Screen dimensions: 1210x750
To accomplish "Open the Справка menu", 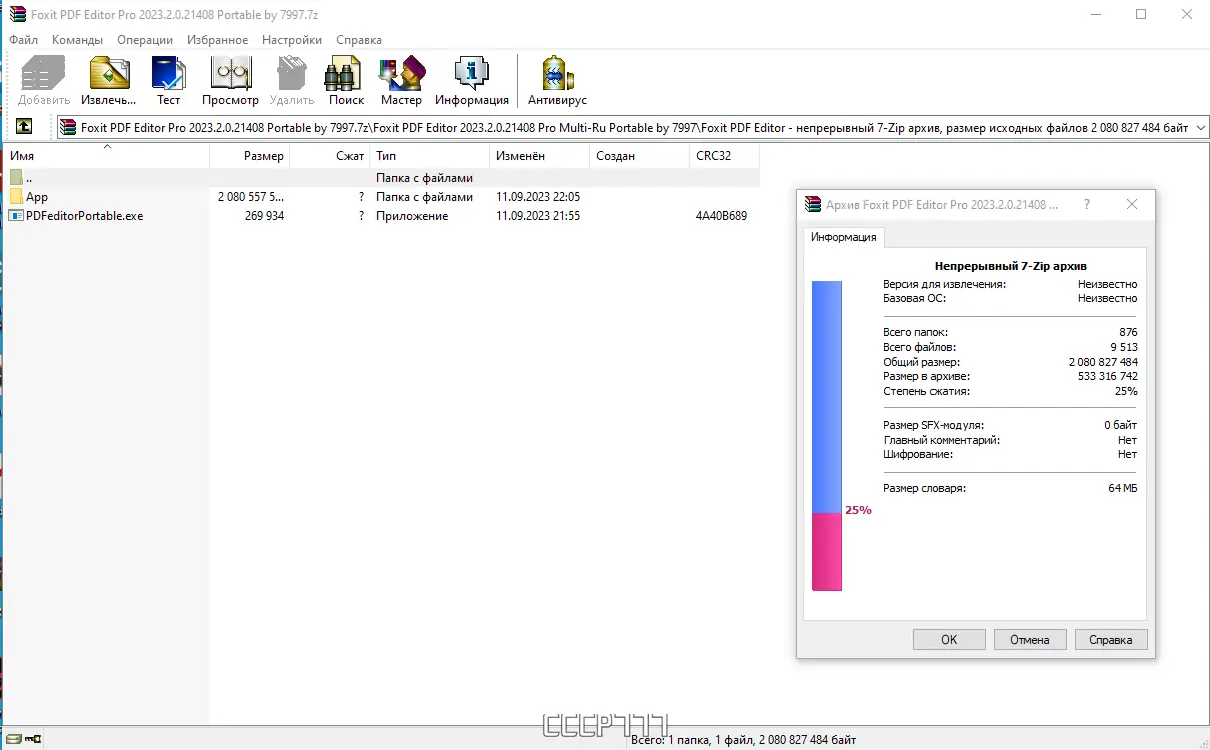I will [359, 40].
